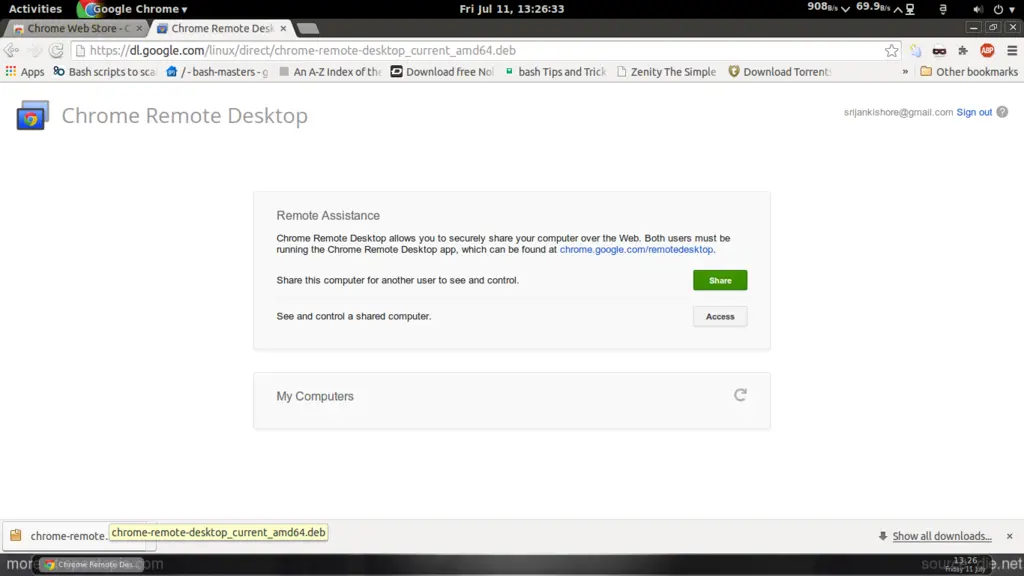Restore the Chrome window size

click(993, 27)
